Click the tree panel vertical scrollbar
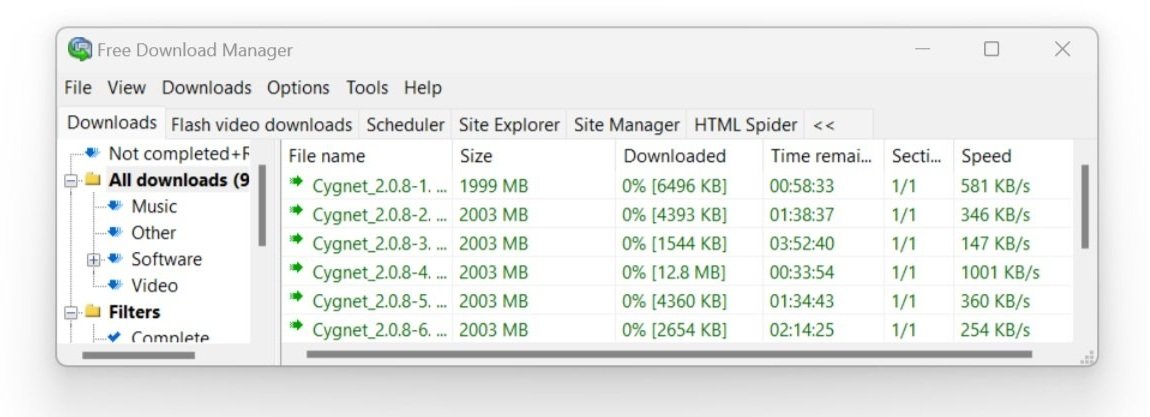Image resolution: width=1150 pixels, height=417 pixels. point(262,205)
